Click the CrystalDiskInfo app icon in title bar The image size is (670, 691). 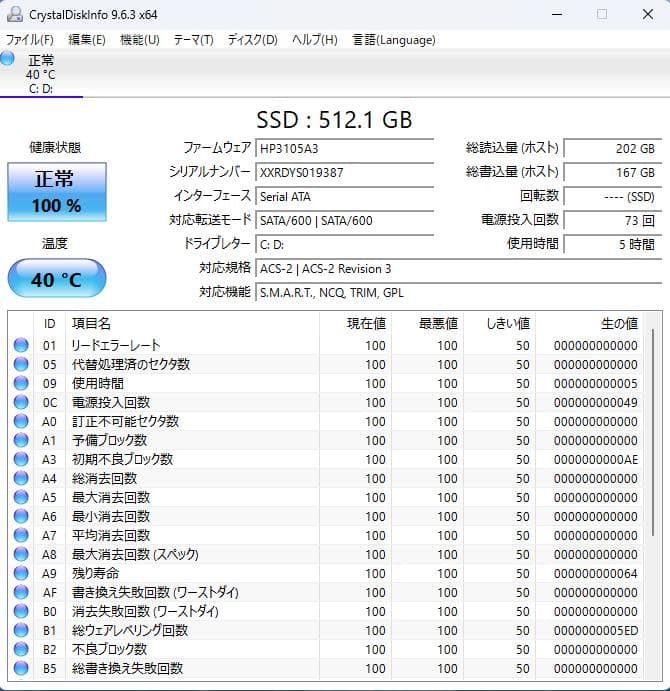tap(15, 14)
